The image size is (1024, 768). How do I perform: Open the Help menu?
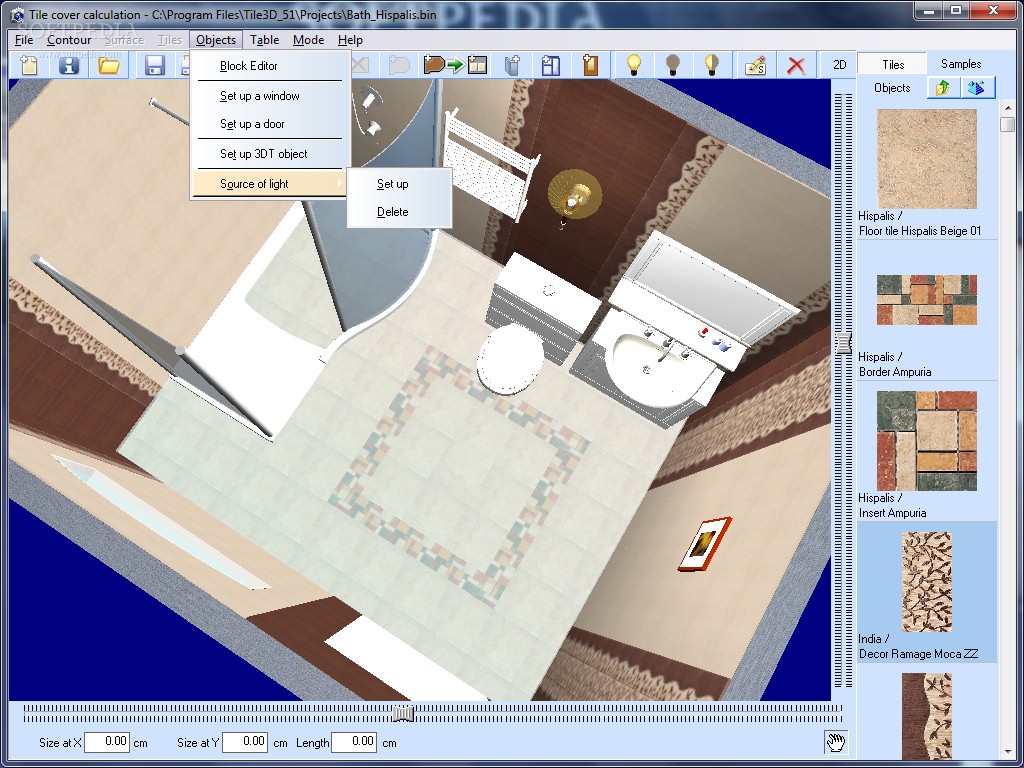pyautogui.click(x=350, y=40)
